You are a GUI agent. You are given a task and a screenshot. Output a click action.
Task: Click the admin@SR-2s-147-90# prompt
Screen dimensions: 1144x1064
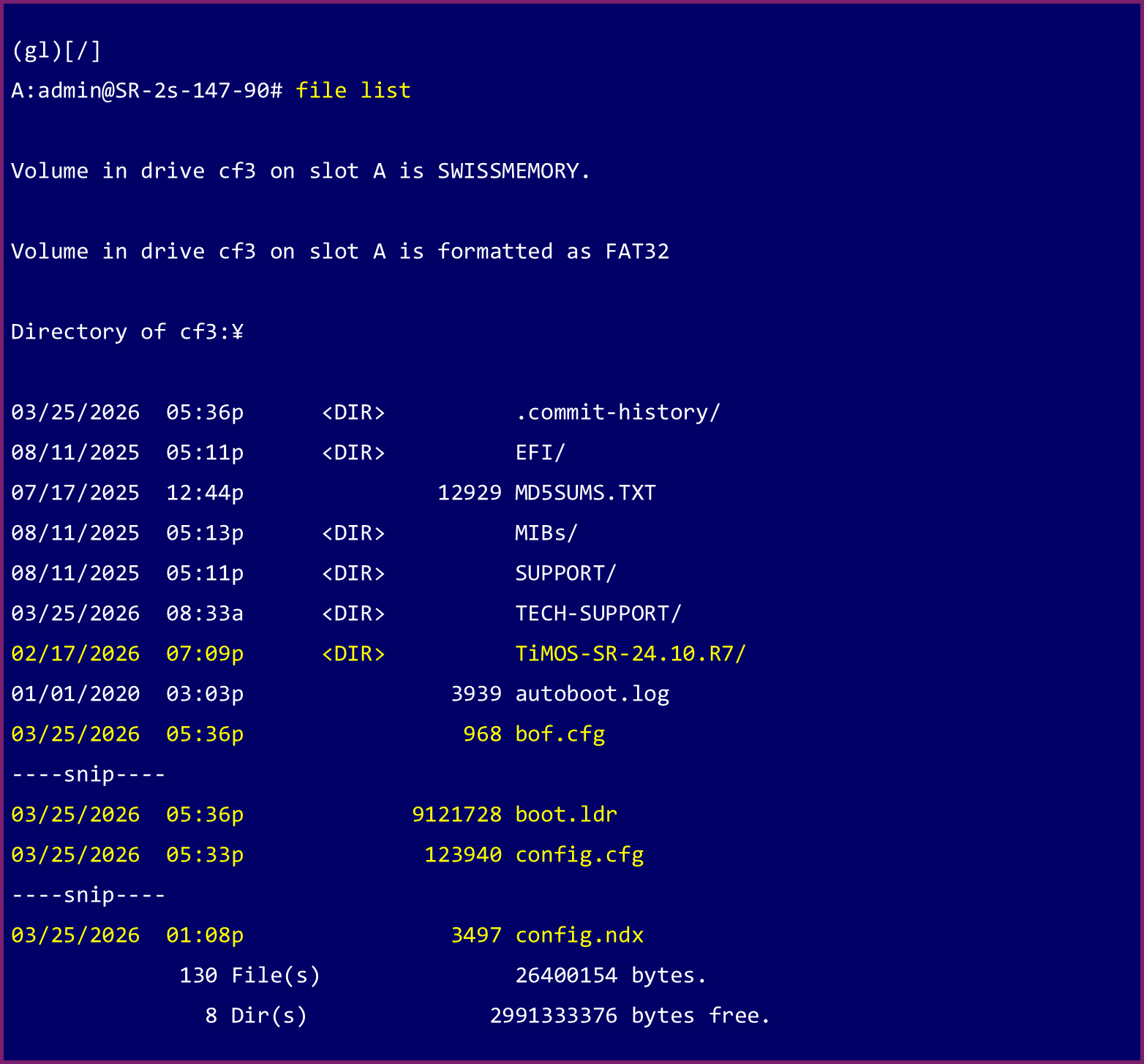point(146,91)
